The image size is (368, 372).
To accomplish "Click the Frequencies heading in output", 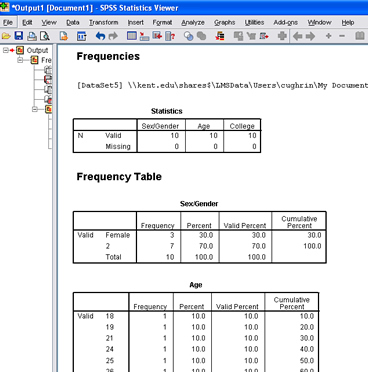I will [108, 56].
